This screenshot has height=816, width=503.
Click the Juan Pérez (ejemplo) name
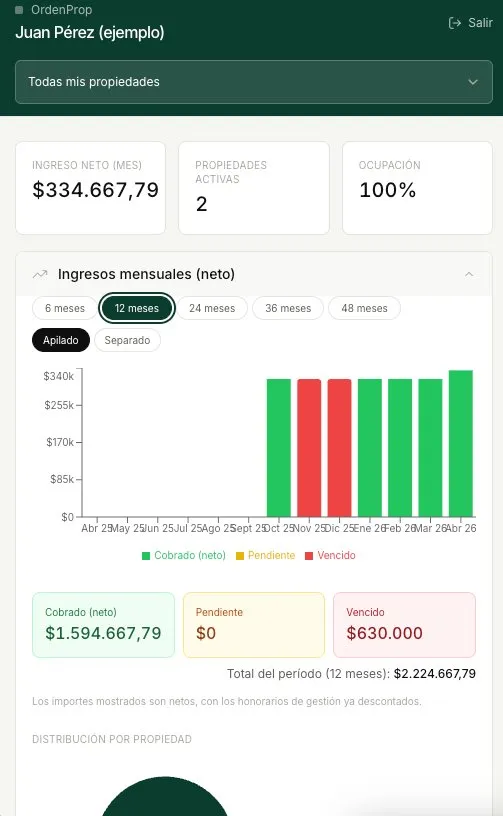(x=90, y=32)
